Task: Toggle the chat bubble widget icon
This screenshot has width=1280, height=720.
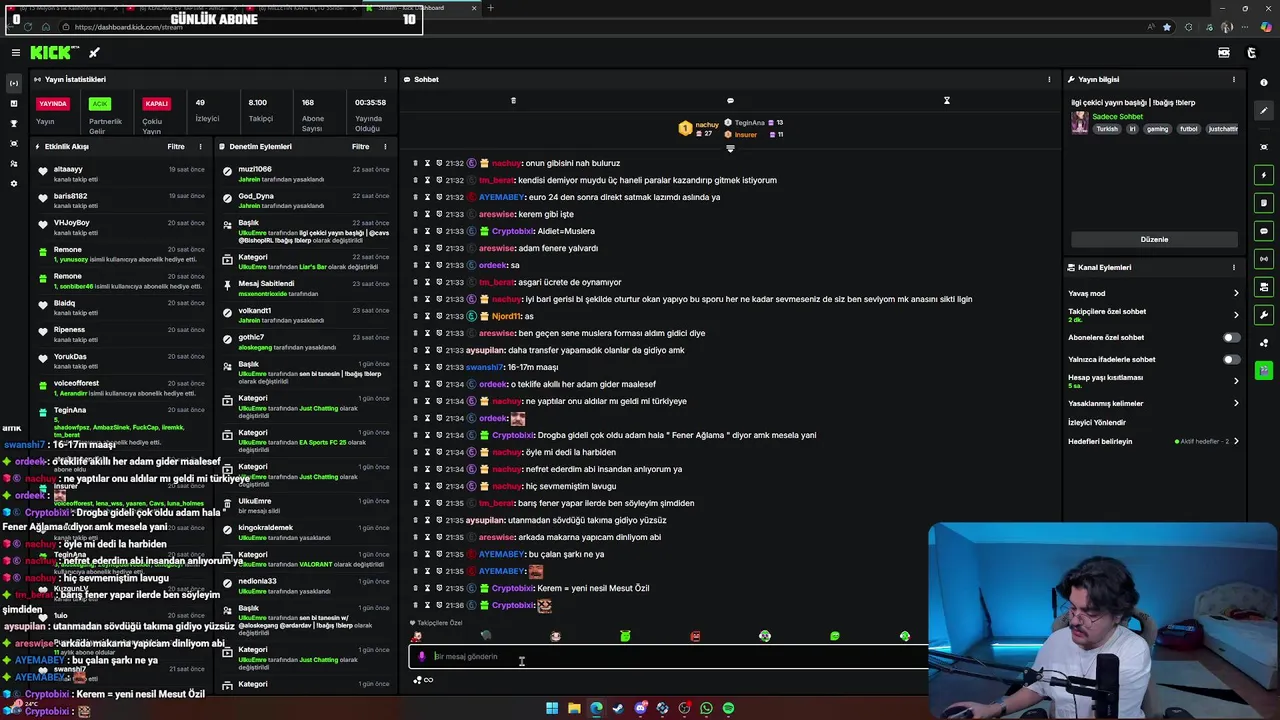Action: coord(1264,231)
